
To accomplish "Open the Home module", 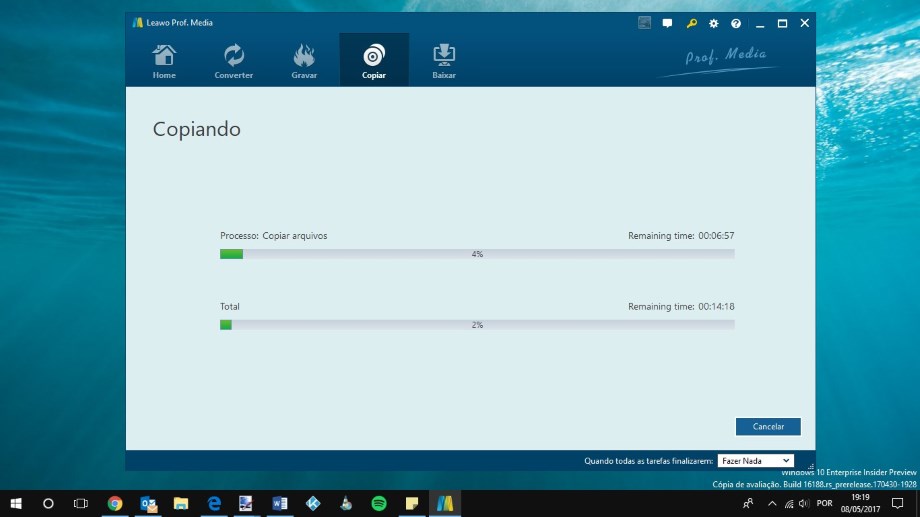I will point(164,61).
